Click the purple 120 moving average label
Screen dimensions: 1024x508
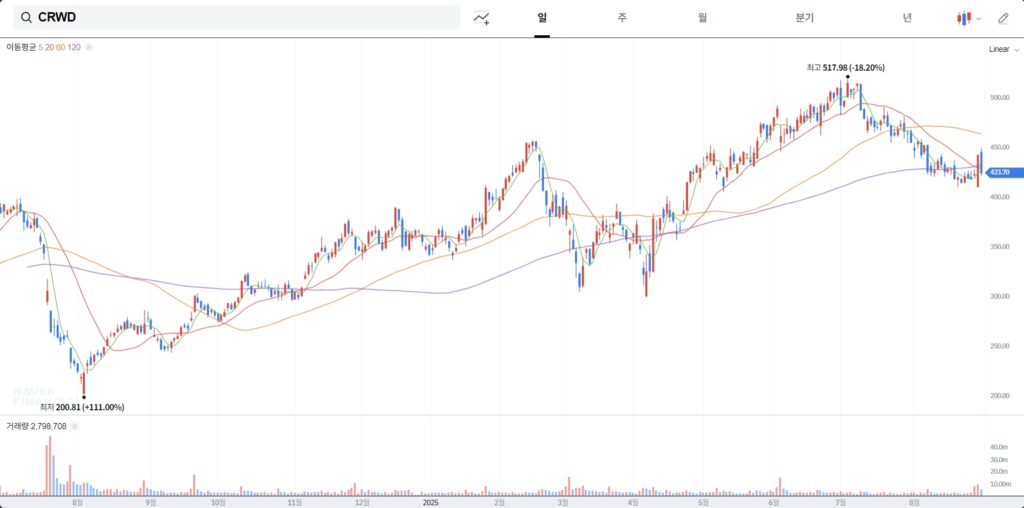pyautogui.click(x=74, y=47)
